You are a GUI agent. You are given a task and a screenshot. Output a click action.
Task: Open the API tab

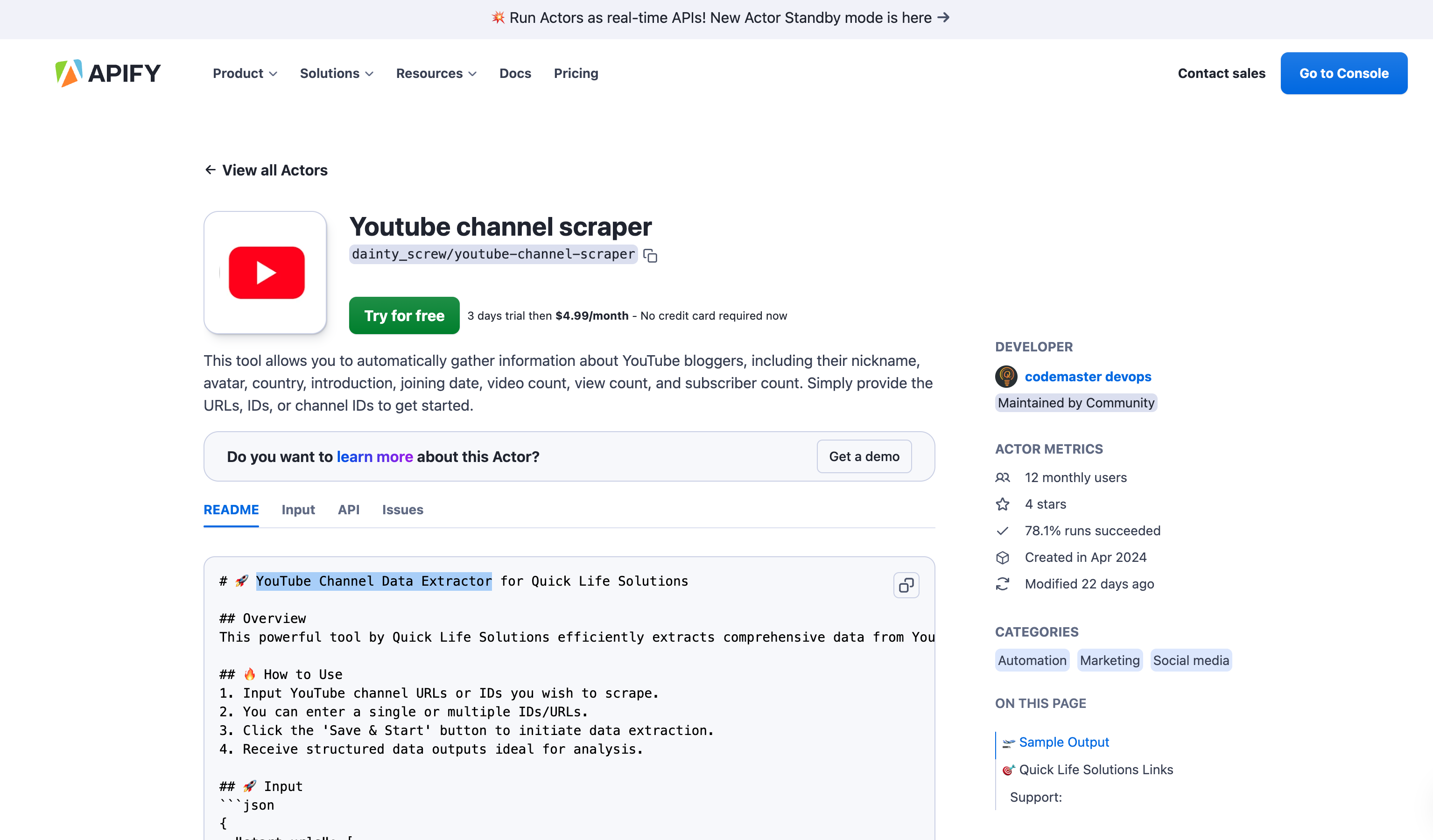(x=349, y=510)
